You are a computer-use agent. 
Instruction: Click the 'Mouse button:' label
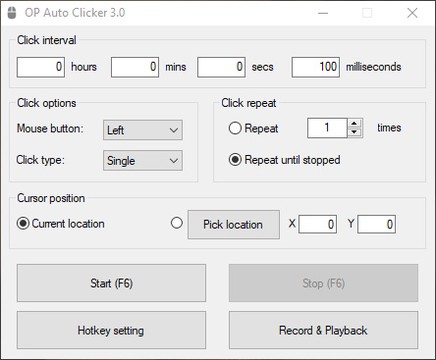[x=50, y=128]
